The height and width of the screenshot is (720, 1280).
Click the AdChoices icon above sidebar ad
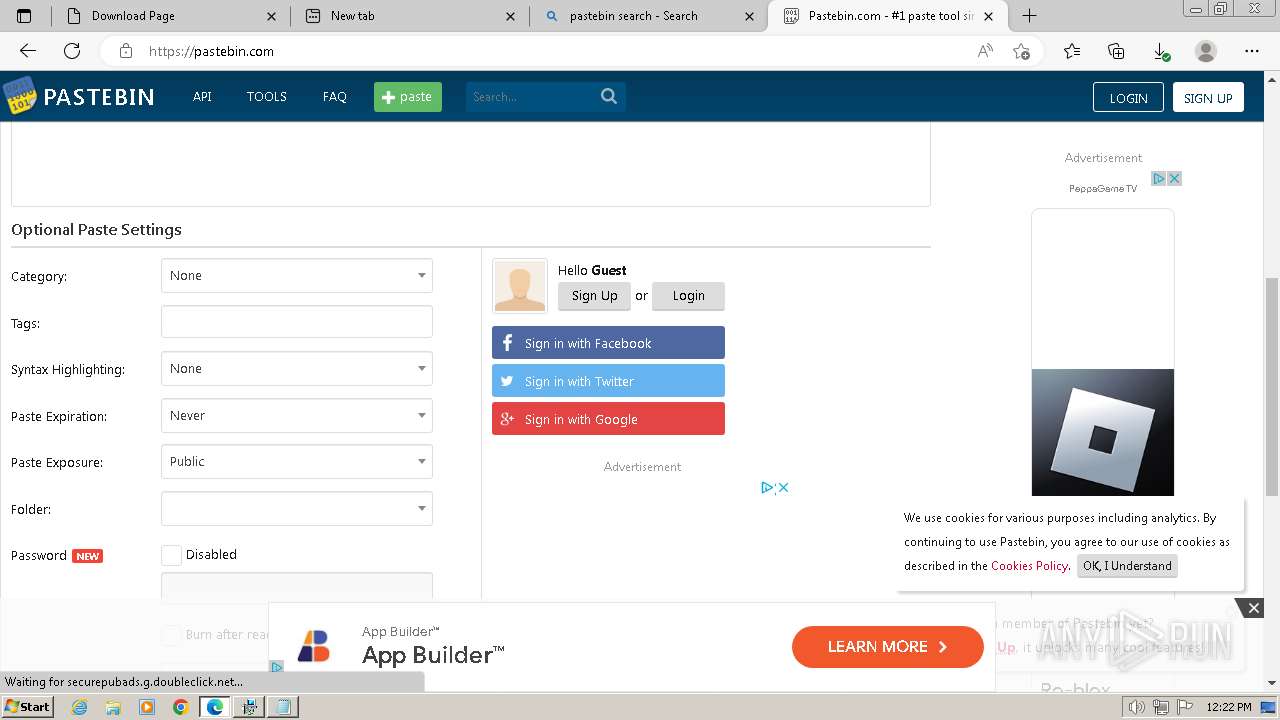1159,178
